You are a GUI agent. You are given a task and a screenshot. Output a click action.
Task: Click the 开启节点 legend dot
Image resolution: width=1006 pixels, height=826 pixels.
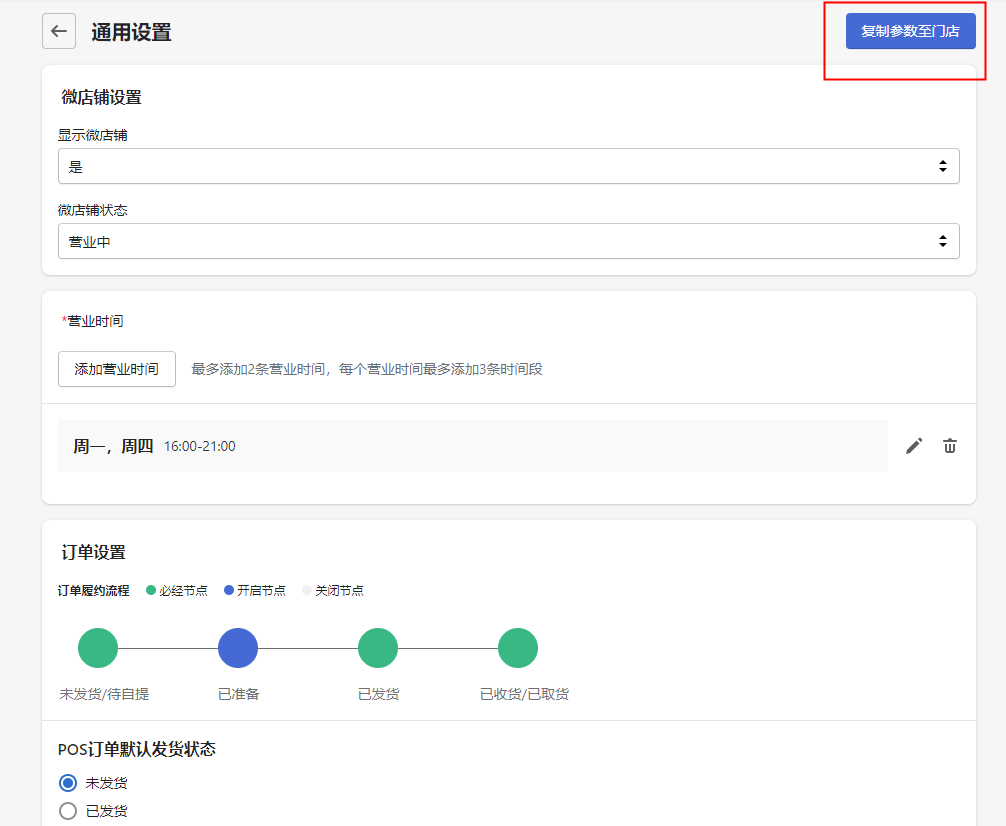point(228,590)
